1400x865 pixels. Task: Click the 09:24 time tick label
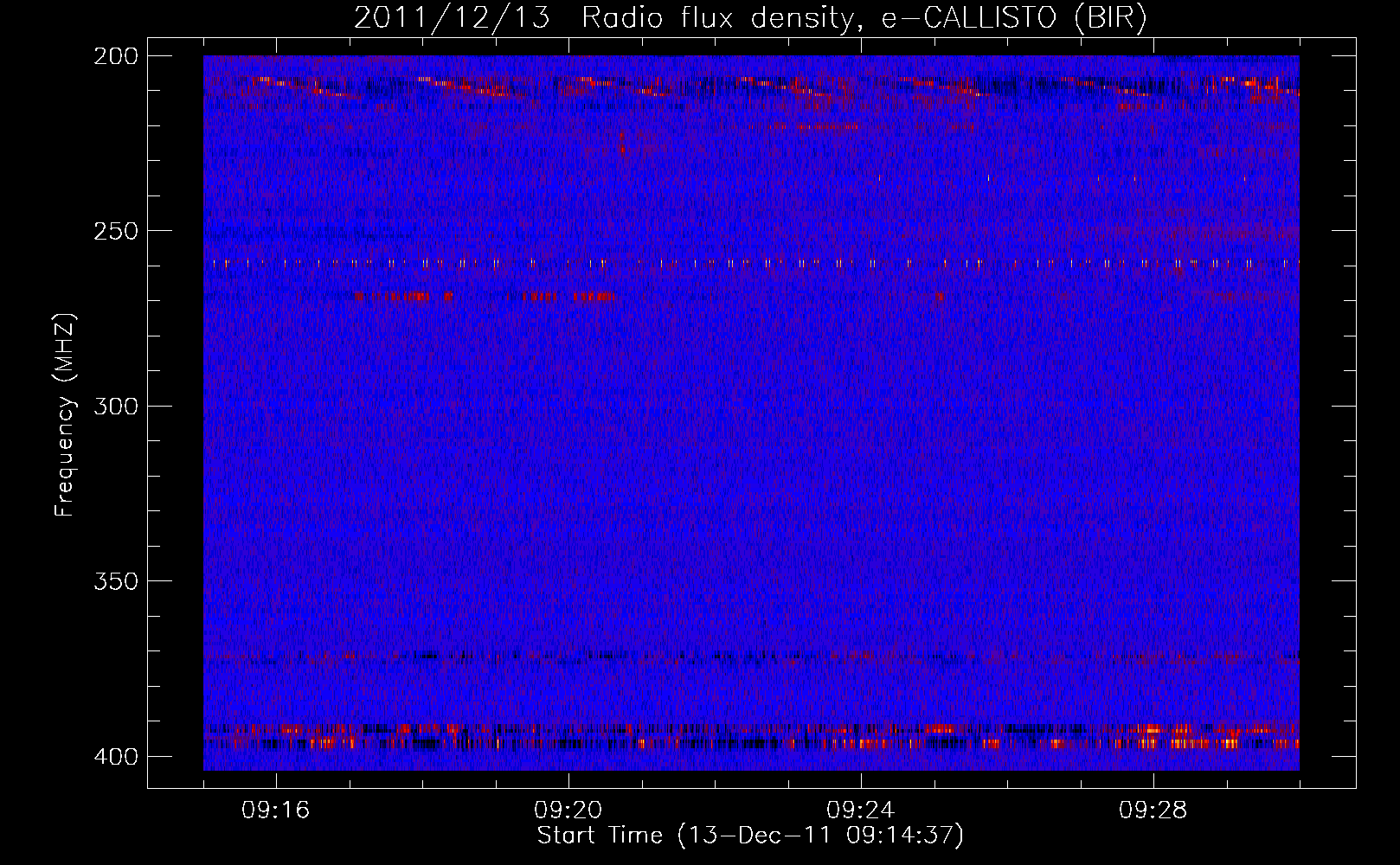click(x=861, y=811)
